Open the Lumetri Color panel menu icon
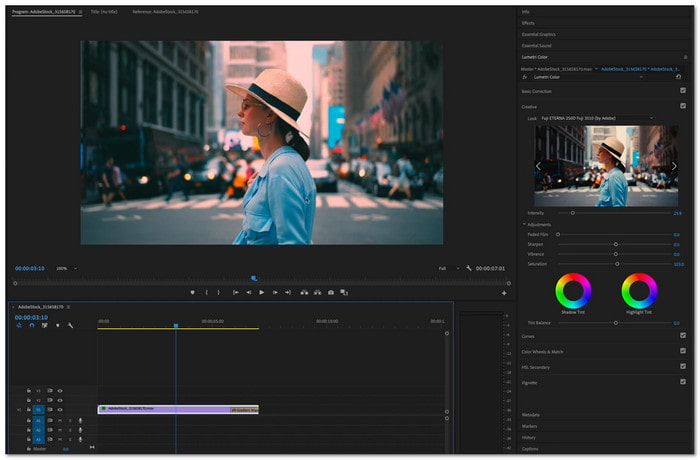 click(685, 57)
